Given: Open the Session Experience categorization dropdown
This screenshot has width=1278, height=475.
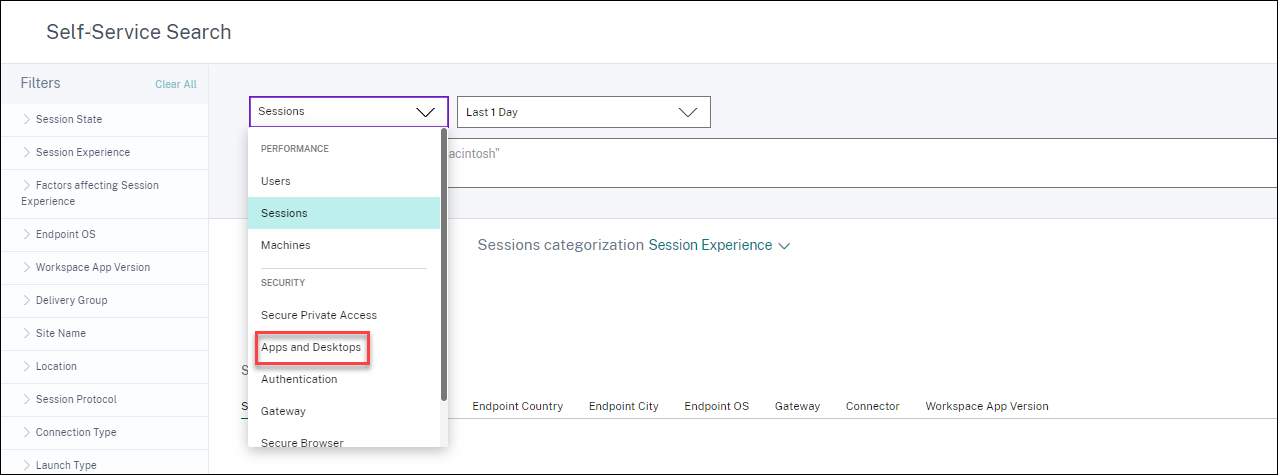Looking at the screenshot, I should [x=719, y=245].
